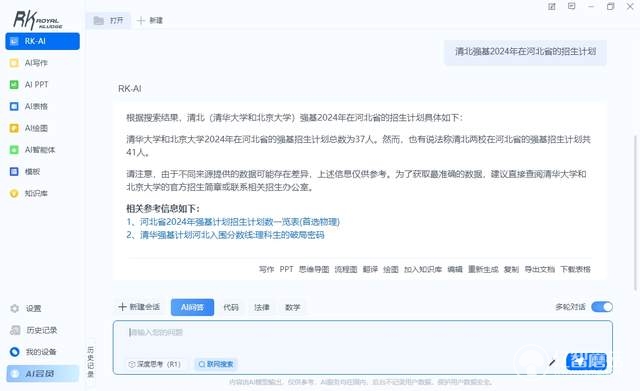Viewport: 640px width, 391px height.
Task: Click the PPT action under the answer
Action: point(287,269)
